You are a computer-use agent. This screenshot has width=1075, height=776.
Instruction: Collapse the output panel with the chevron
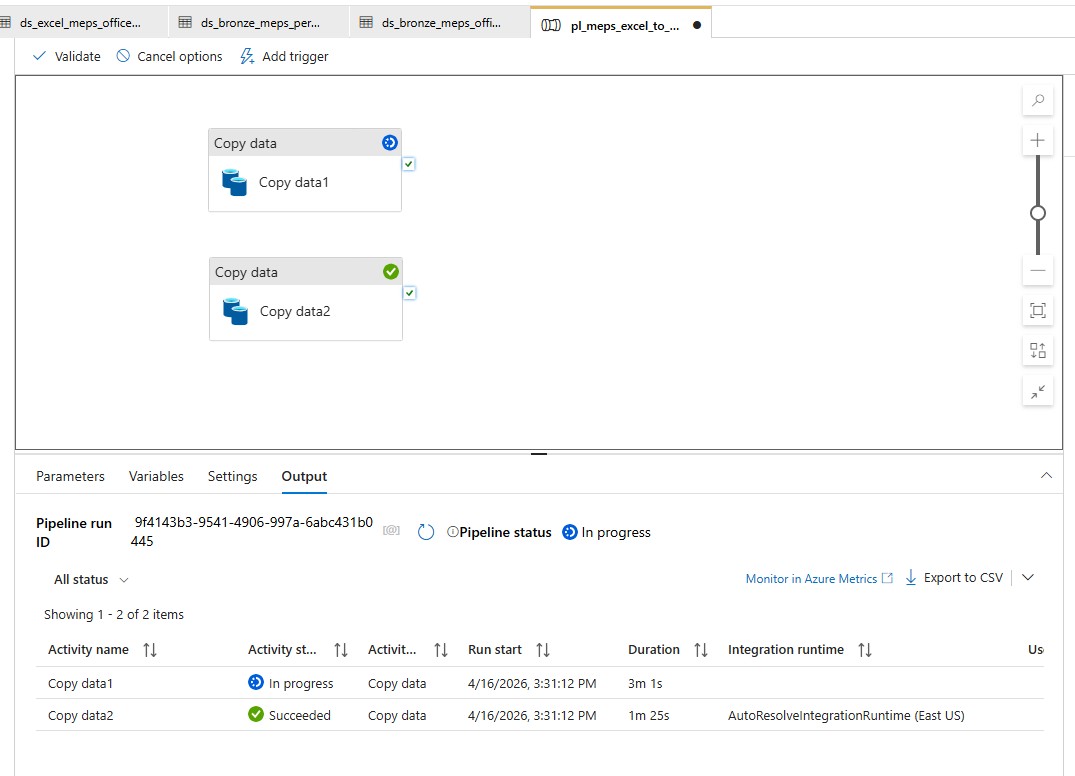pos(1046,476)
